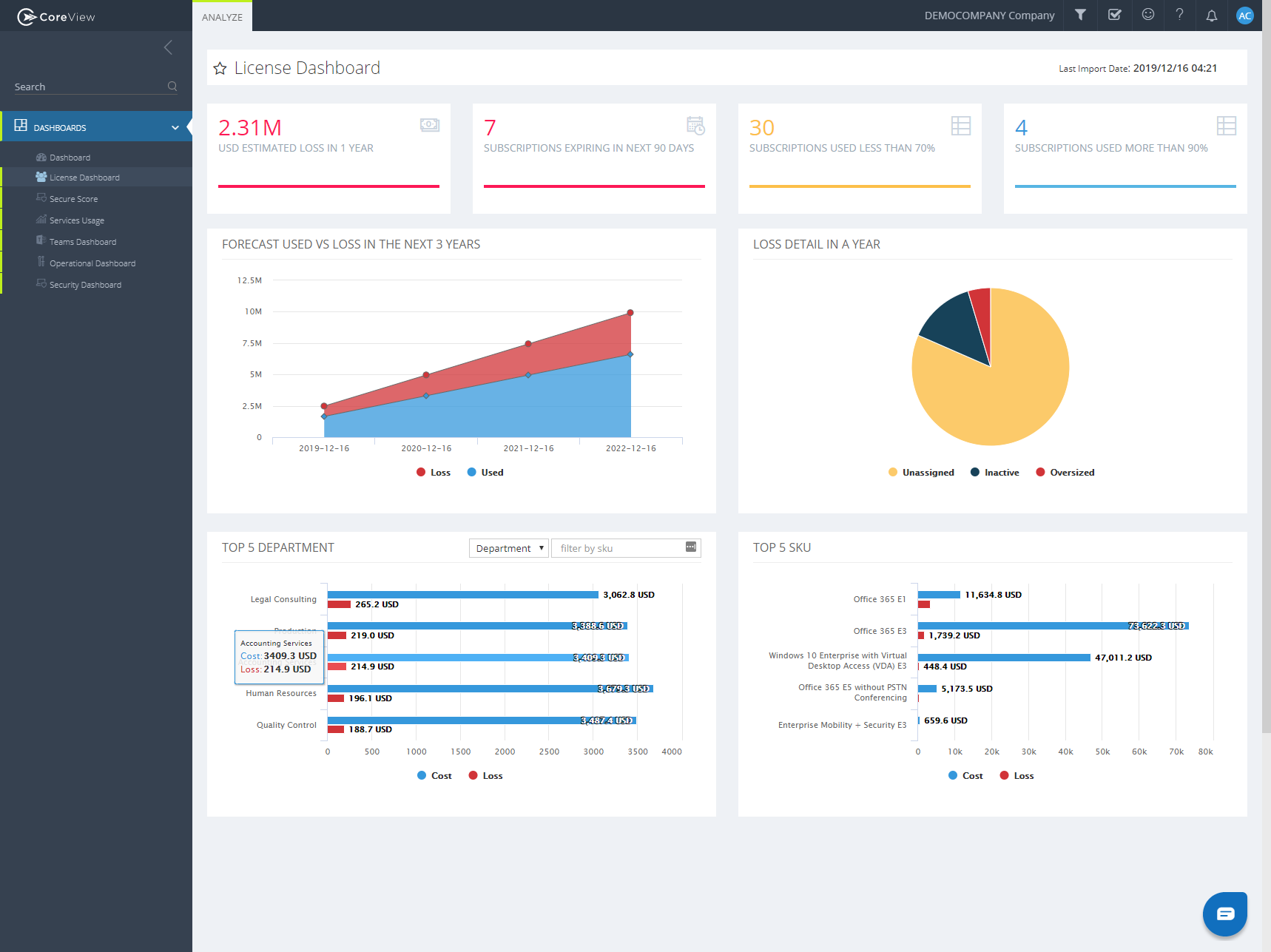
Task: Open the chat support bubble
Action: click(1224, 914)
